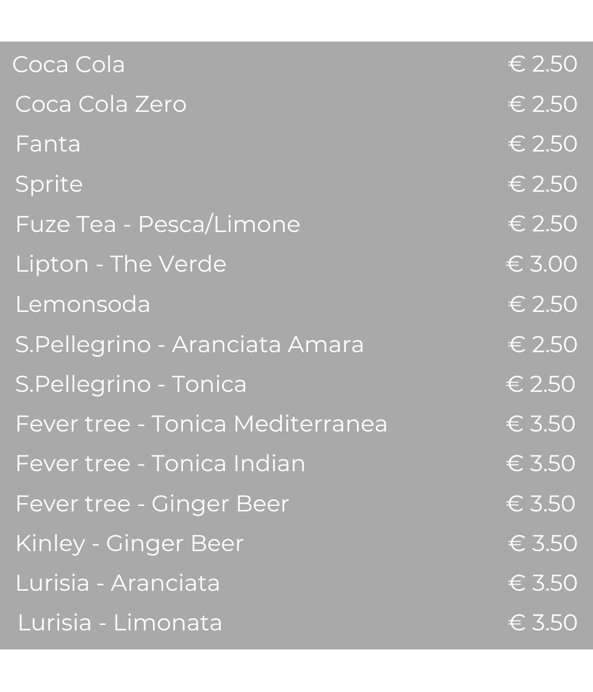The image size is (593, 692).
Task: Tap the € 3.50 price for Lurisia Limonata
Action: click(543, 623)
